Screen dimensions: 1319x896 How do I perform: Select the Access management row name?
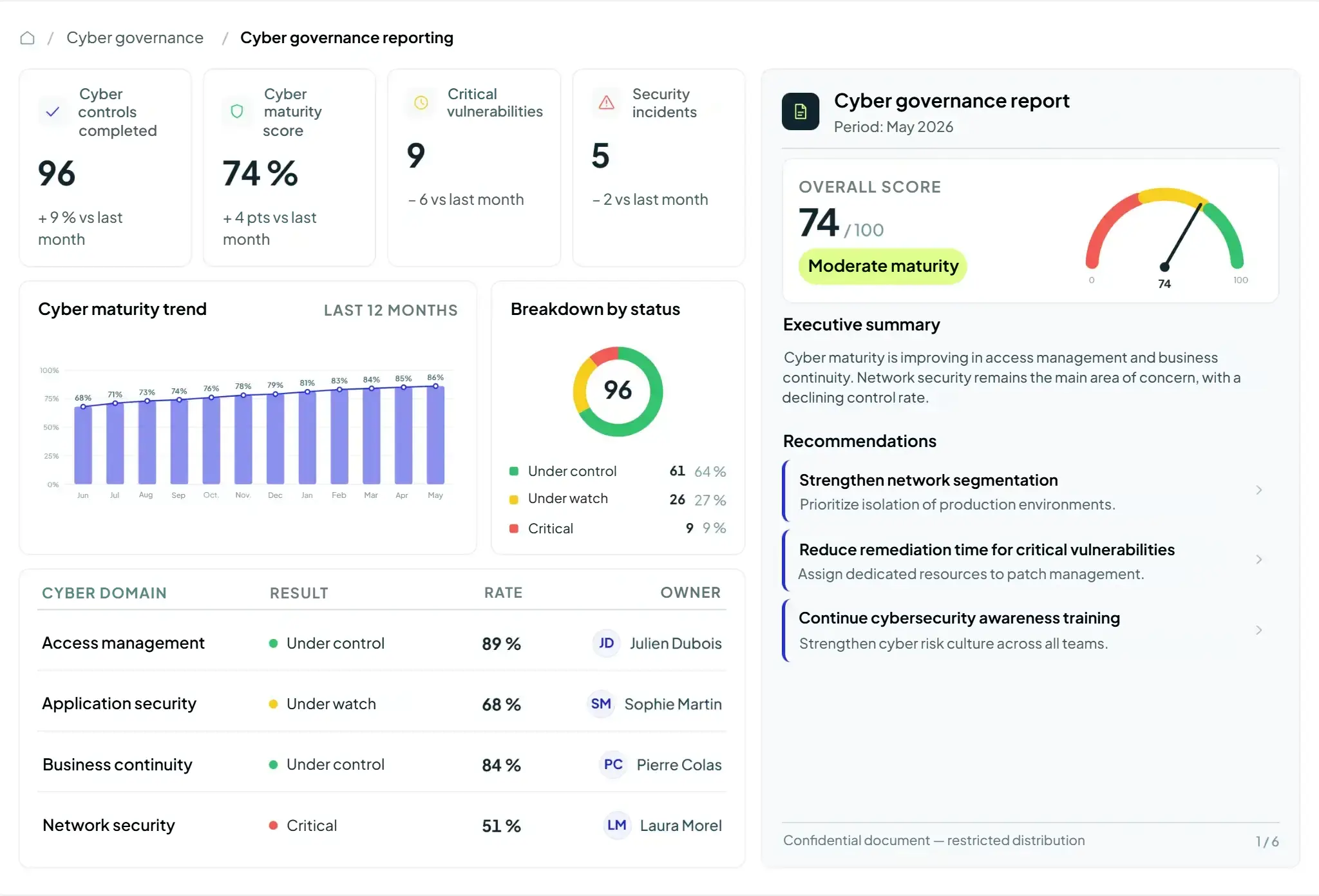(x=123, y=643)
